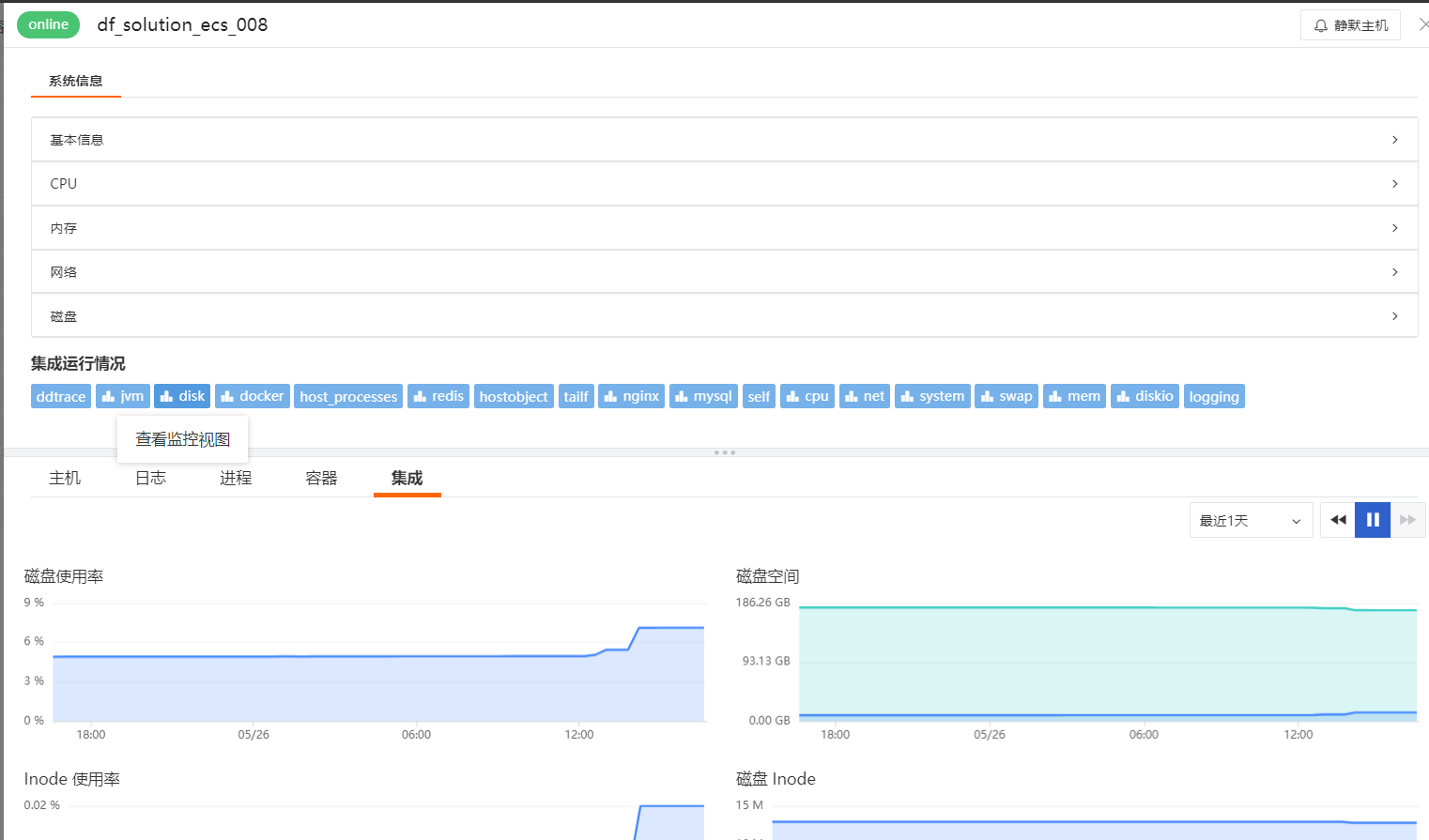Click the 静默主机 button
The width and height of the screenshot is (1429, 840).
pos(1350,25)
